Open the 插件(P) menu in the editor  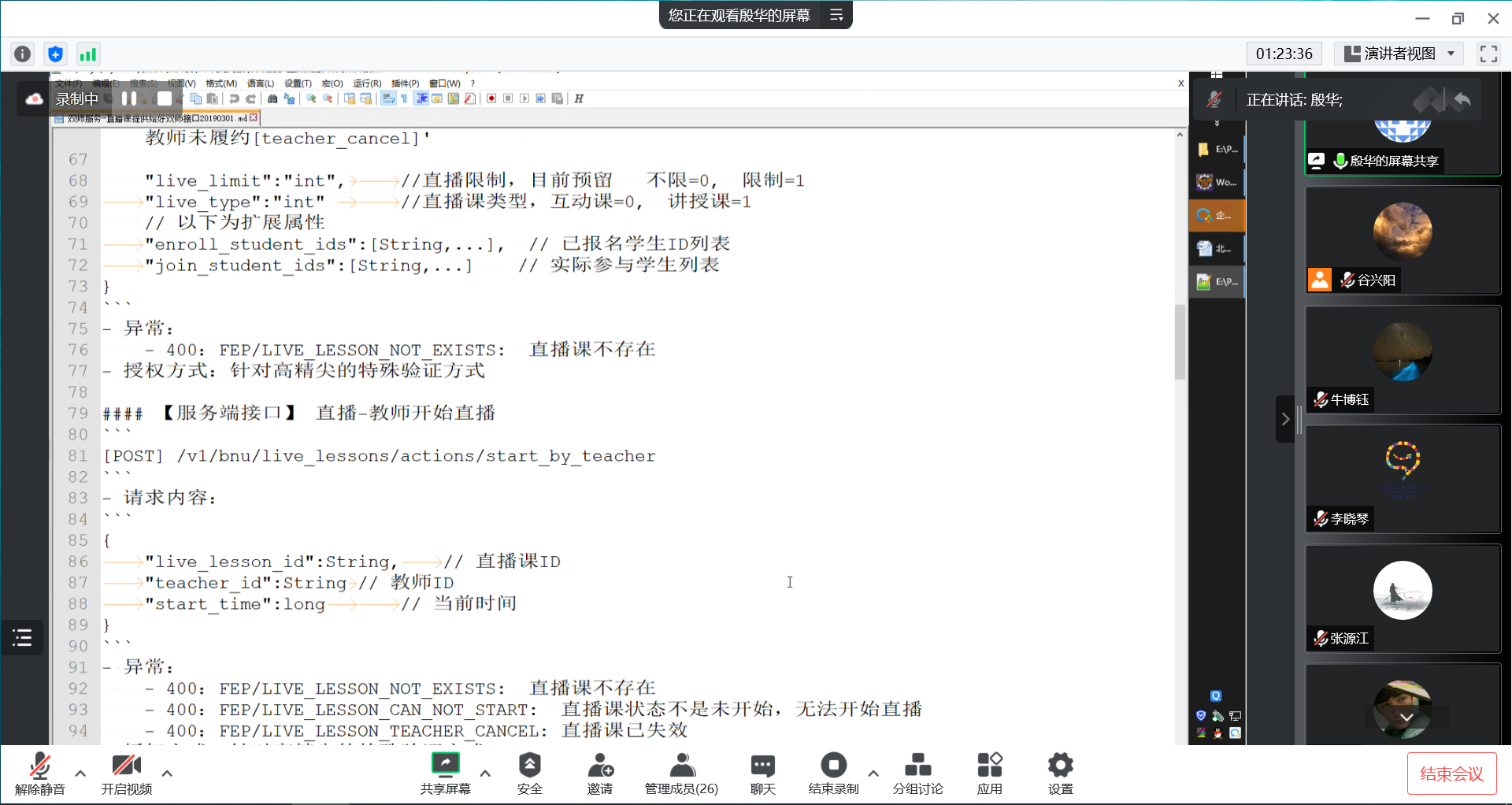[406, 83]
